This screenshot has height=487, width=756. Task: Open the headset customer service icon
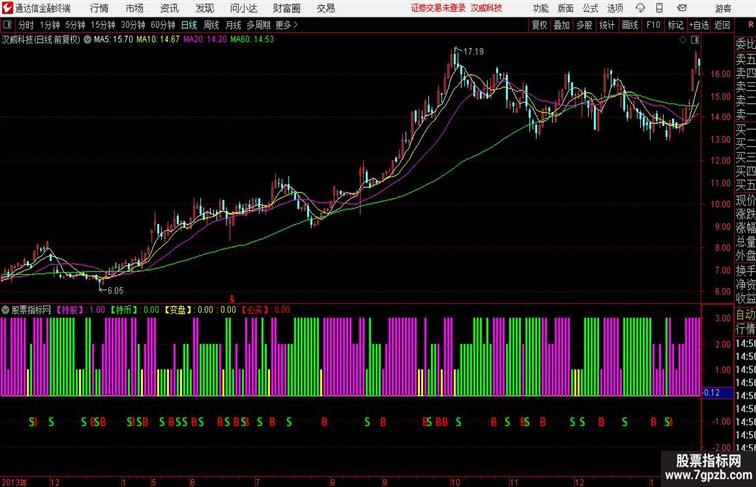(640, 8)
